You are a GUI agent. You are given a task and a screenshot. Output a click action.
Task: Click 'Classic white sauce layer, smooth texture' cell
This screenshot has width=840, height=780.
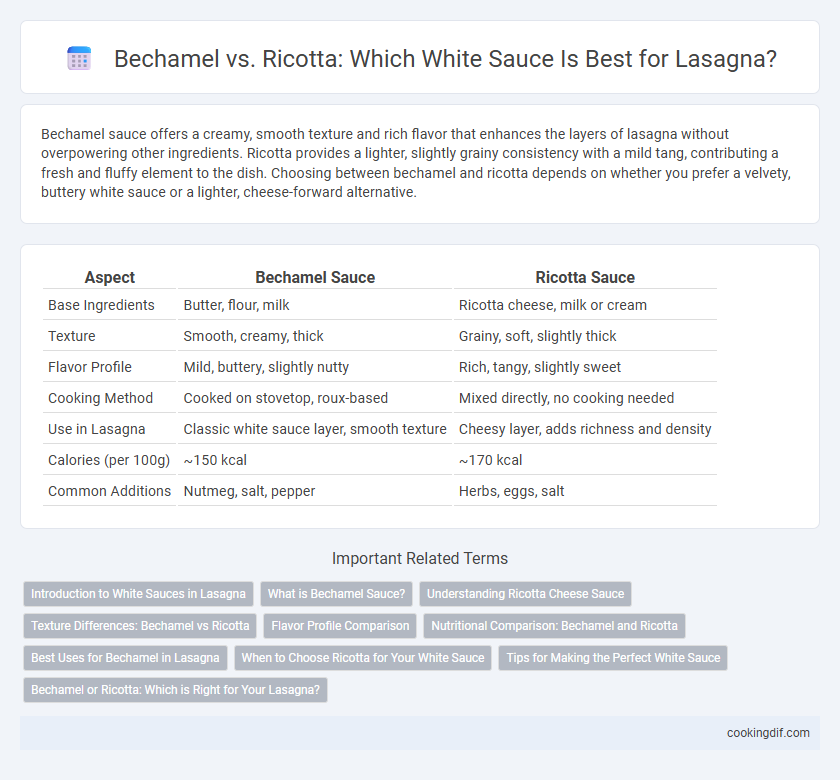315,429
